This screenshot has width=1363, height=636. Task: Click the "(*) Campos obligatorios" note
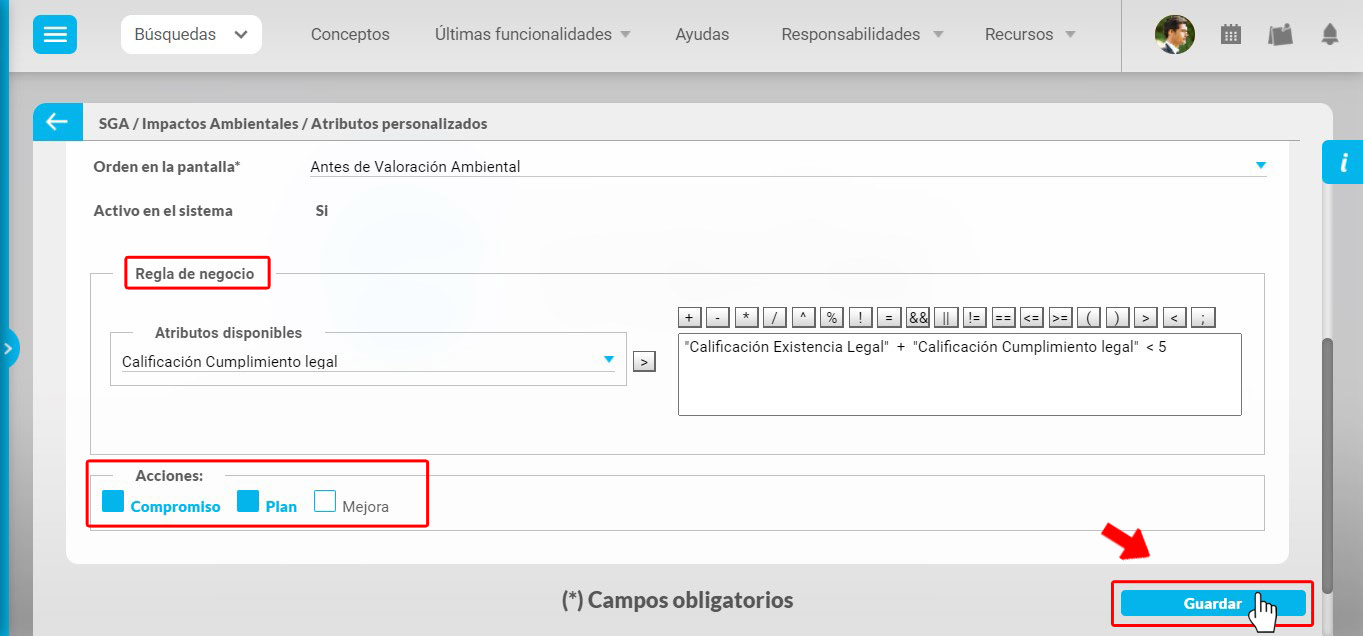(x=677, y=600)
